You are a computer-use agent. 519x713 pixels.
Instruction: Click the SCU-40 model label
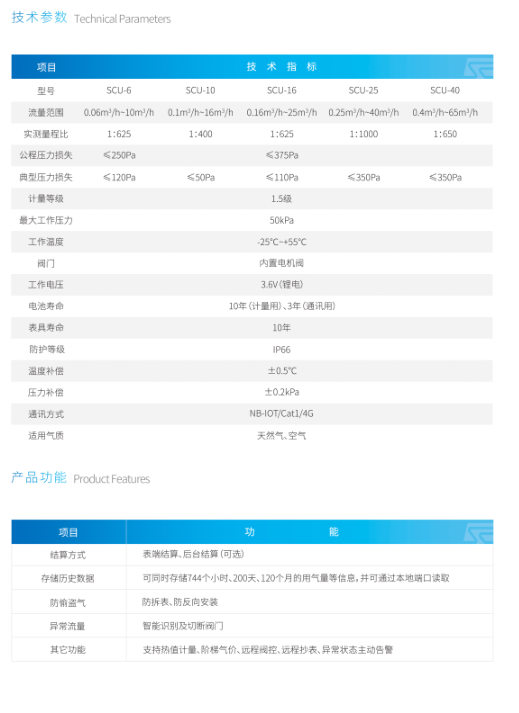tap(445, 90)
